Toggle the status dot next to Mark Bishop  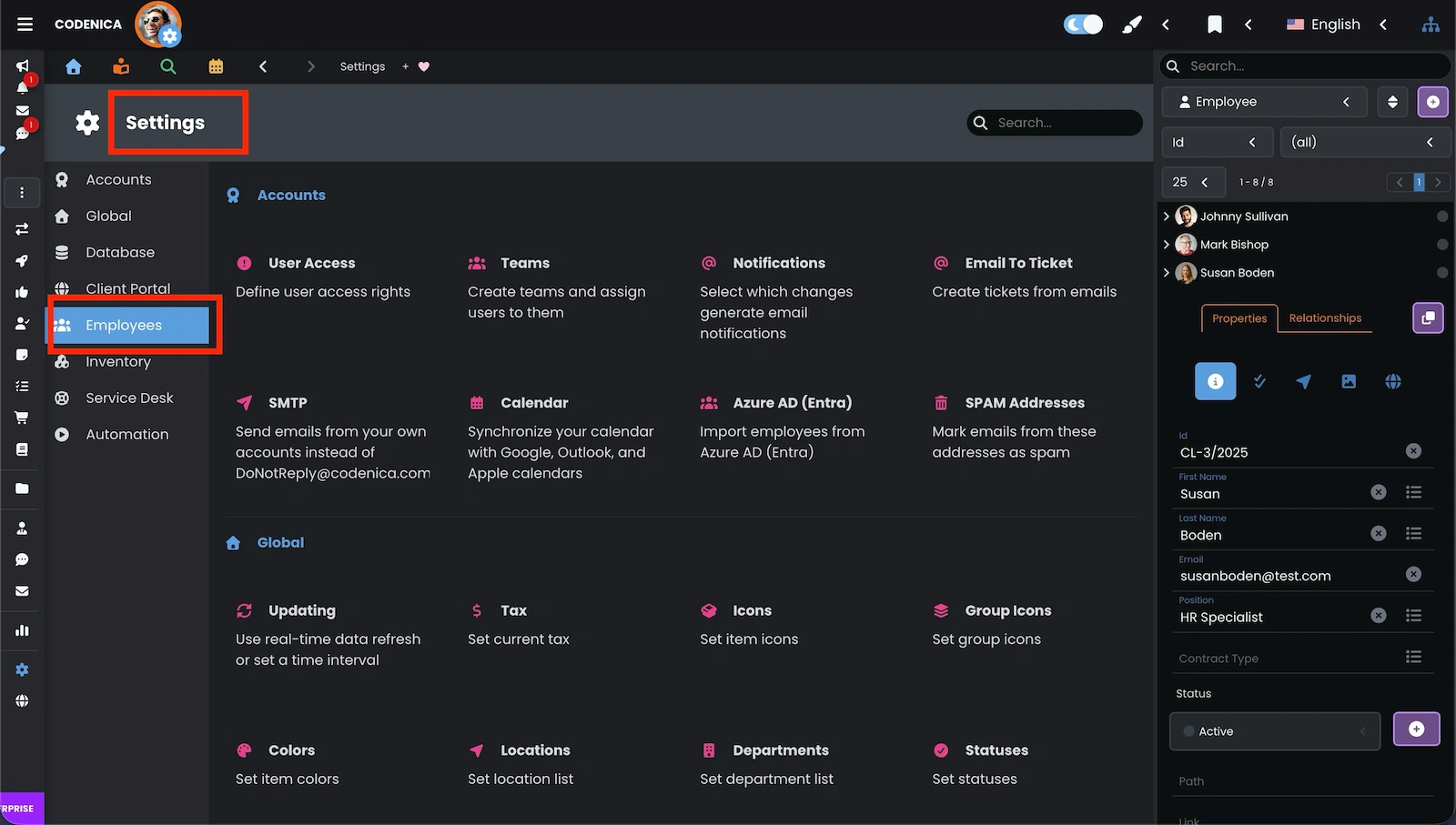pos(1441,245)
